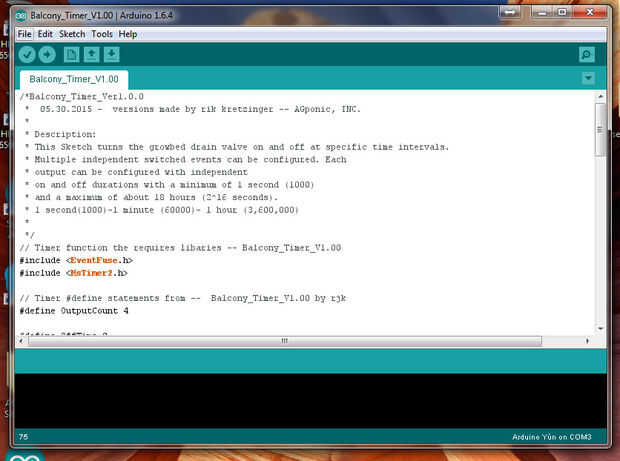Click the MsTimer2 library name

tap(91, 273)
